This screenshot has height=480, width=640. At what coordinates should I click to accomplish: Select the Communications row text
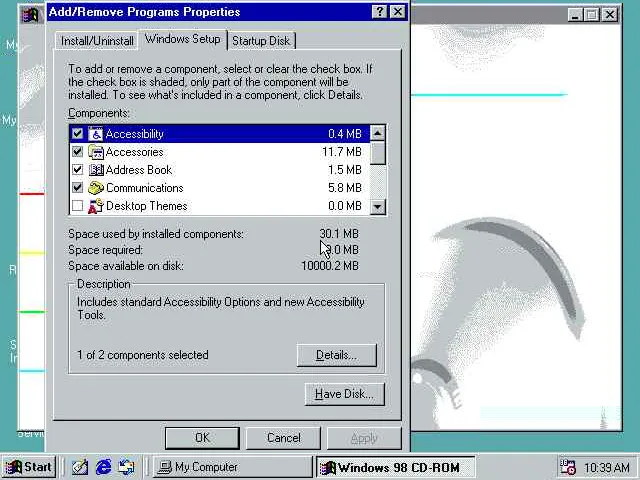[144, 188]
